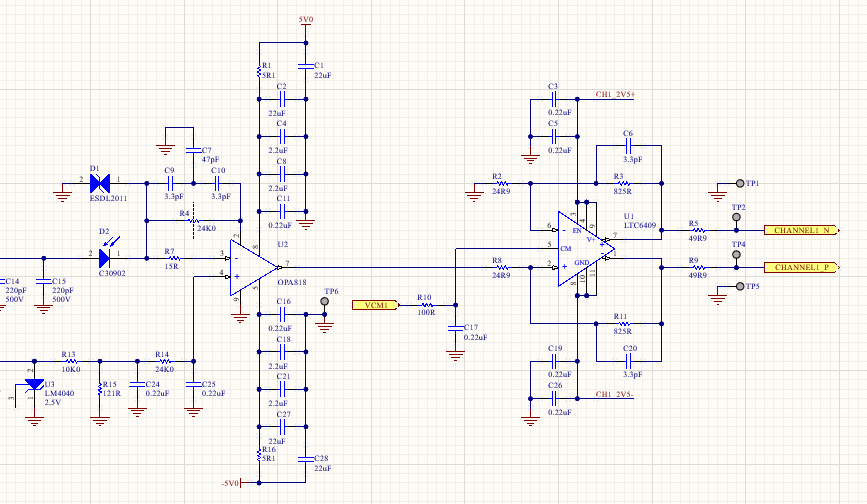Select the OPA818 op-amp symbol U2
The image size is (867, 504).
pyautogui.click(x=254, y=265)
